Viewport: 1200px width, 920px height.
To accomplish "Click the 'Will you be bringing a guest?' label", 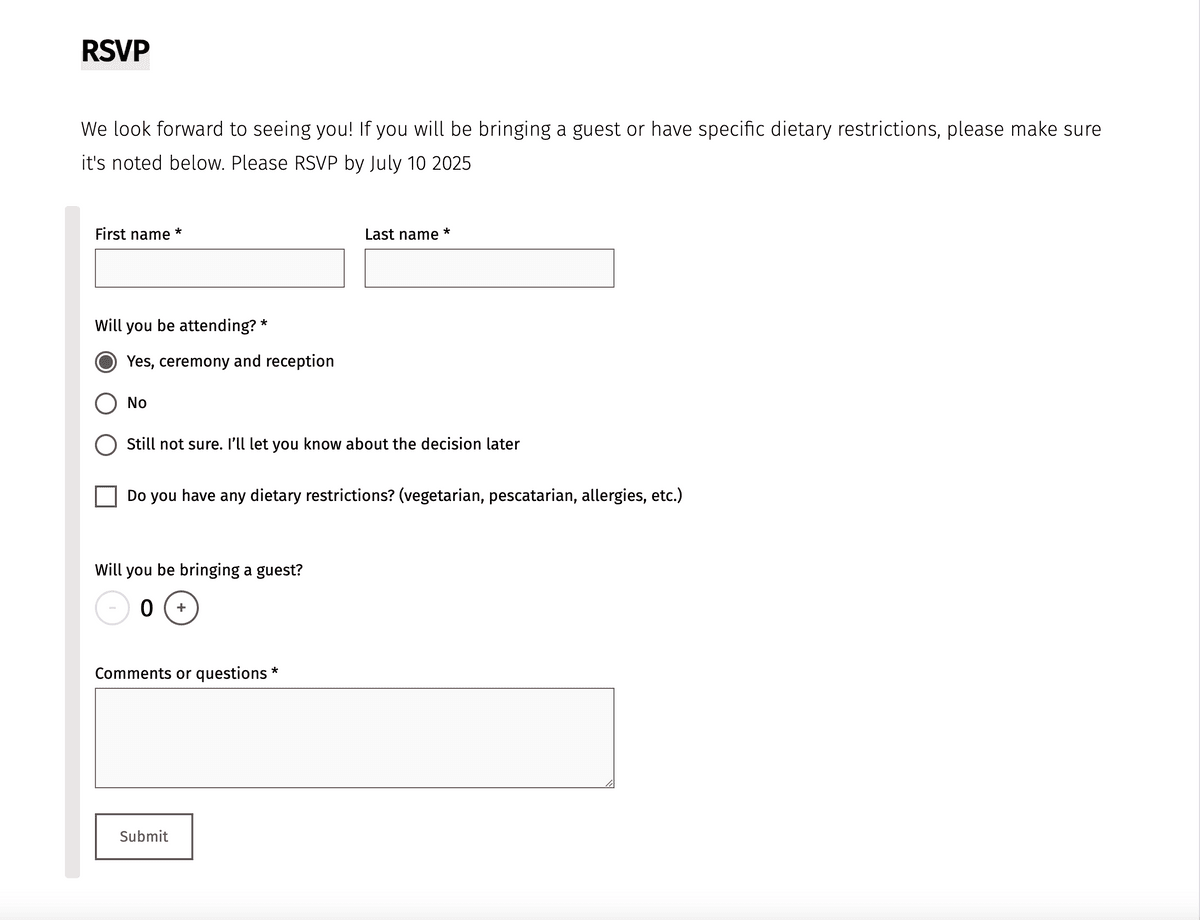I will point(199,570).
